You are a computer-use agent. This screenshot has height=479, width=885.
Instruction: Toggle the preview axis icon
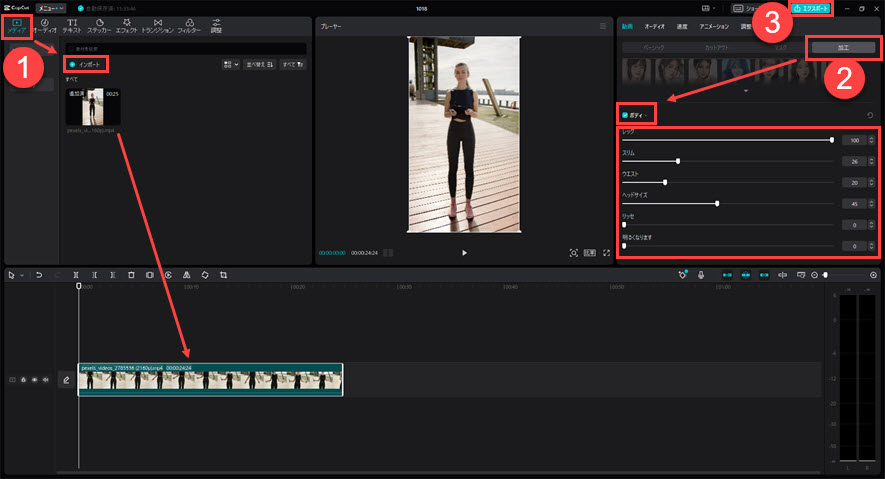point(782,275)
